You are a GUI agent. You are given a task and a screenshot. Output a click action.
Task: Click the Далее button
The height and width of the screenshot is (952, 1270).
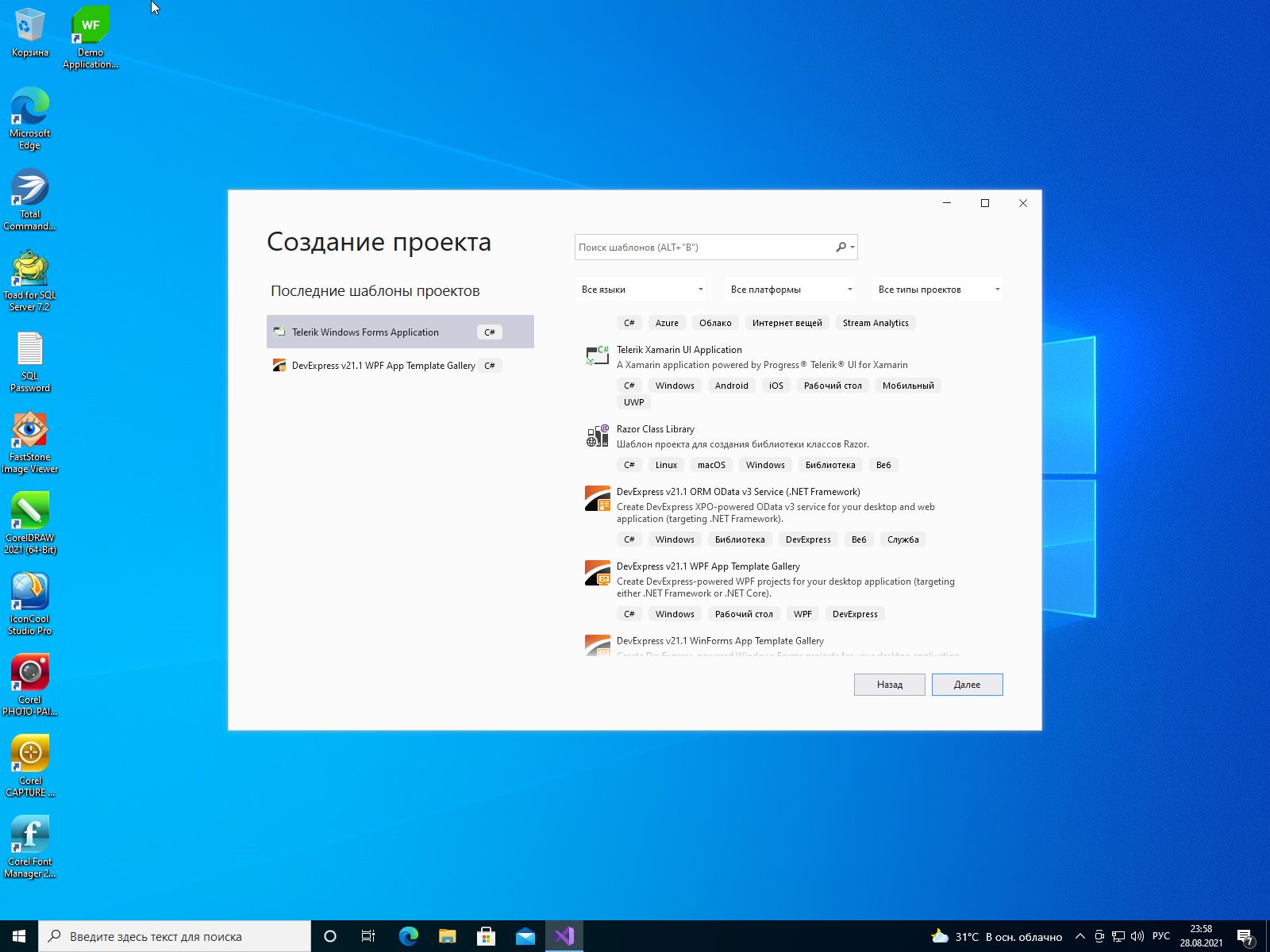967,685
